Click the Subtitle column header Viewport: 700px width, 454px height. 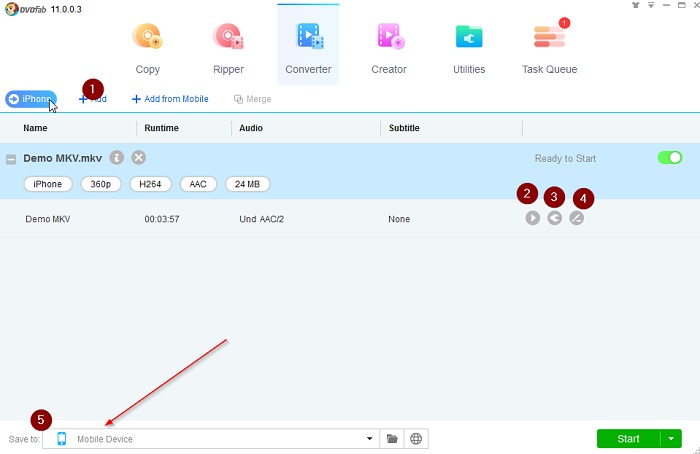point(404,128)
